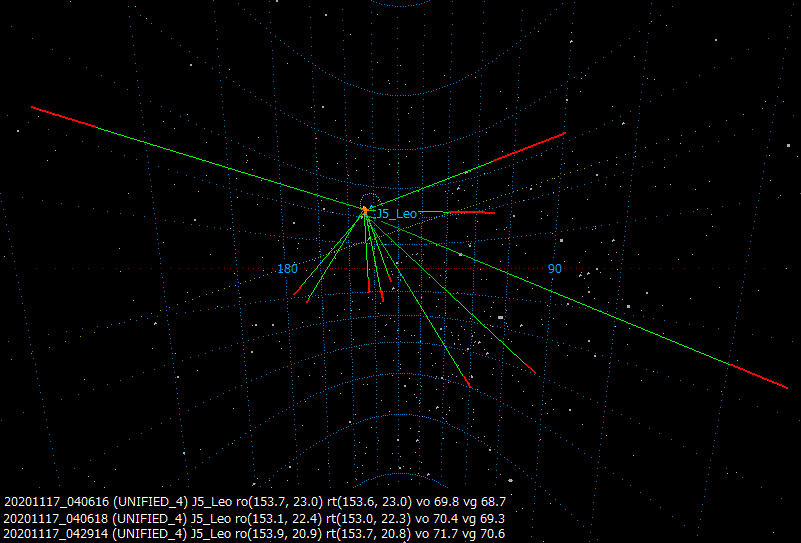Click the 90 longitude grid label
801x543 pixels.
pos(555,269)
